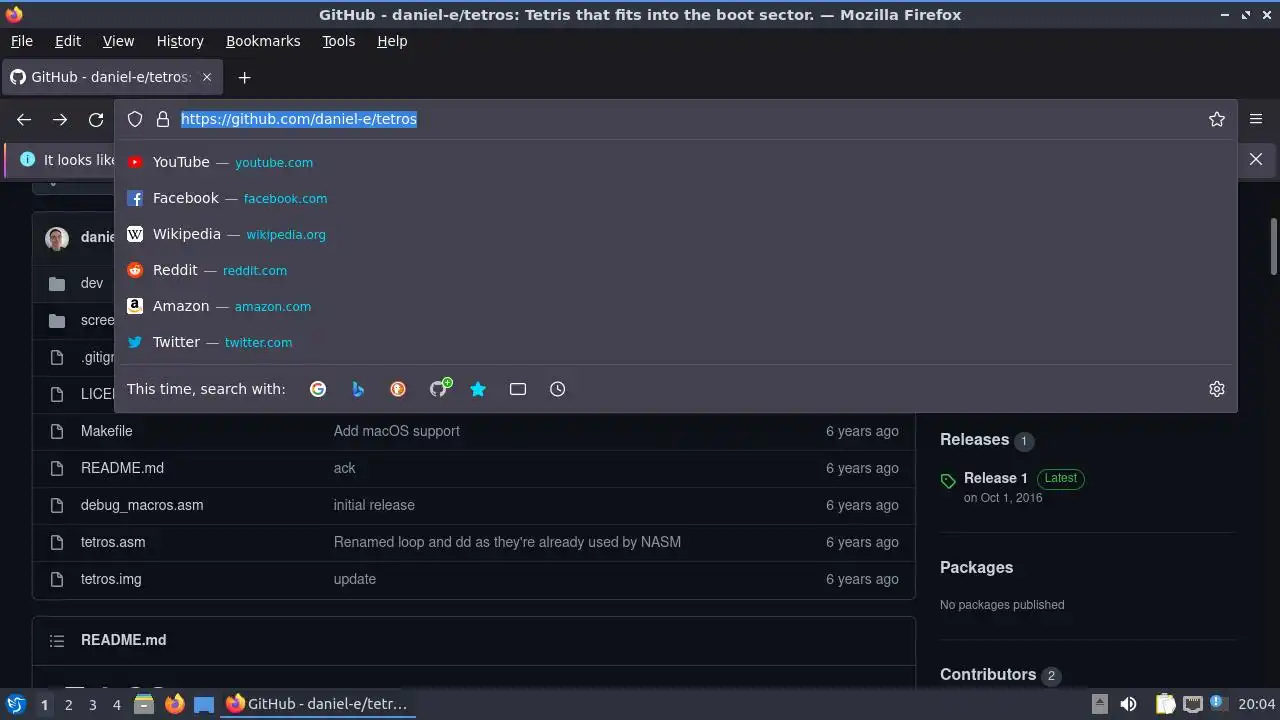Switch to workspace 3
Screen dimensions: 1280x720
coord(92,705)
